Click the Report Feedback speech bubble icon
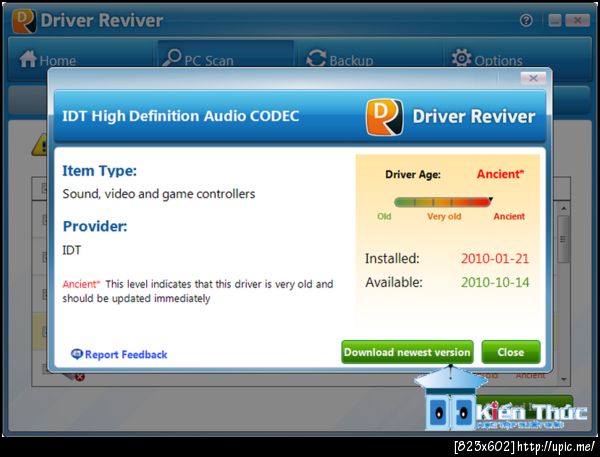The image size is (600, 457). tap(77, 354)
